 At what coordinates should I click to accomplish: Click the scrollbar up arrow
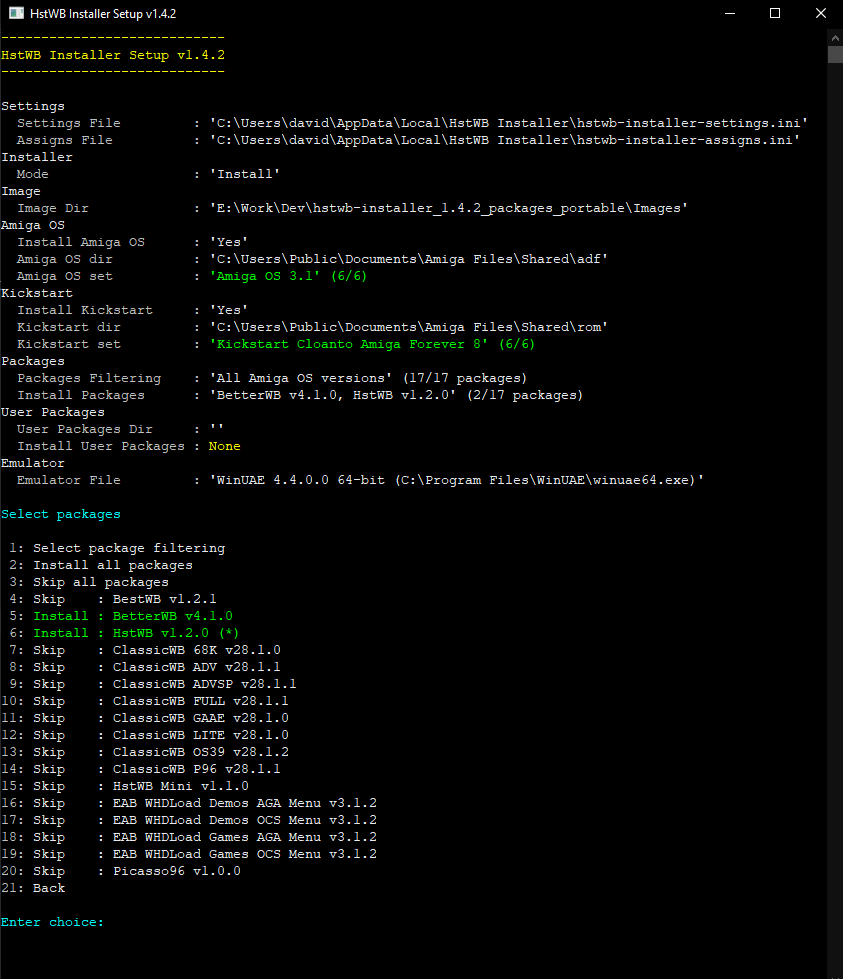pos(835,38)
